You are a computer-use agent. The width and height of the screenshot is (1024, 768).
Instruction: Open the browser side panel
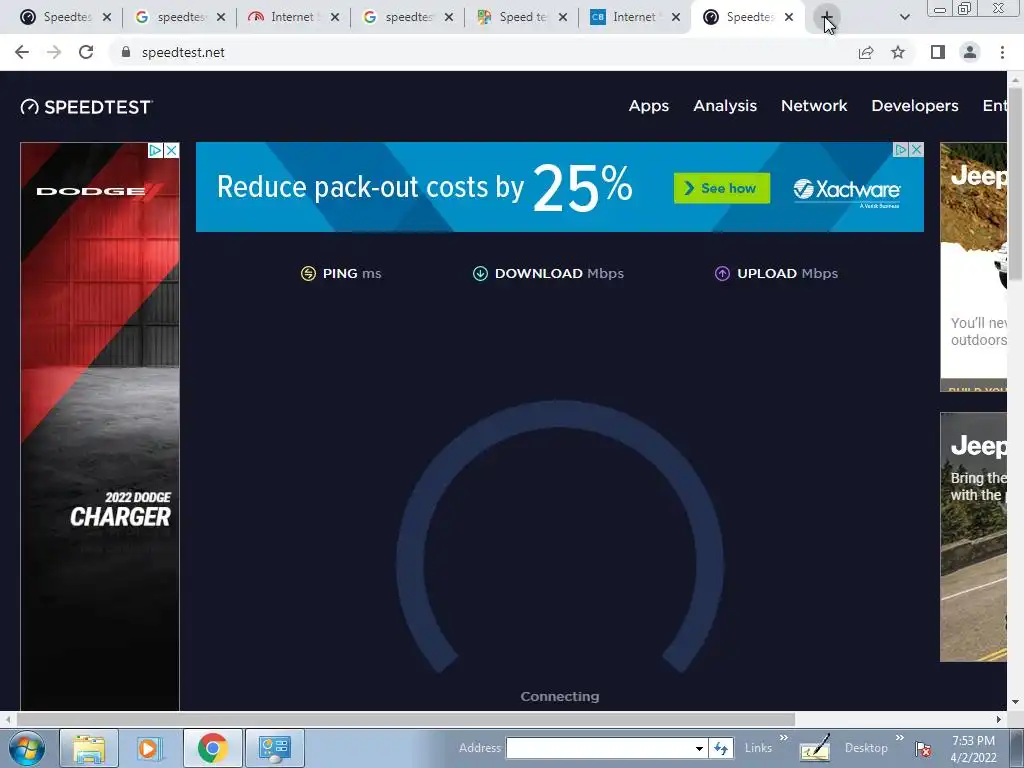tap(938, 52)
